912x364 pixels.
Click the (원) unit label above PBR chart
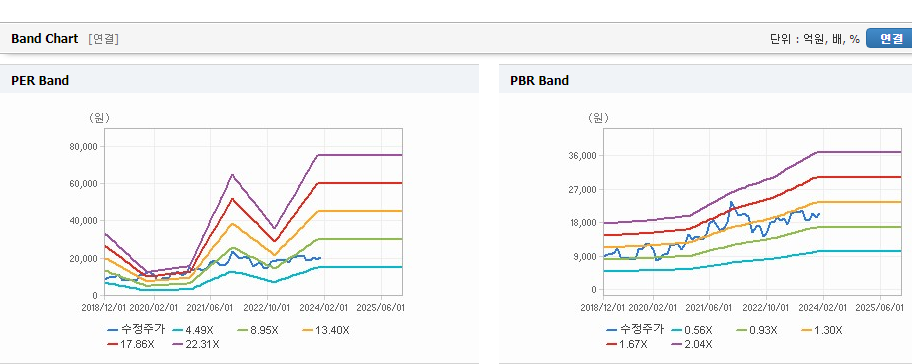pos(598,118)
